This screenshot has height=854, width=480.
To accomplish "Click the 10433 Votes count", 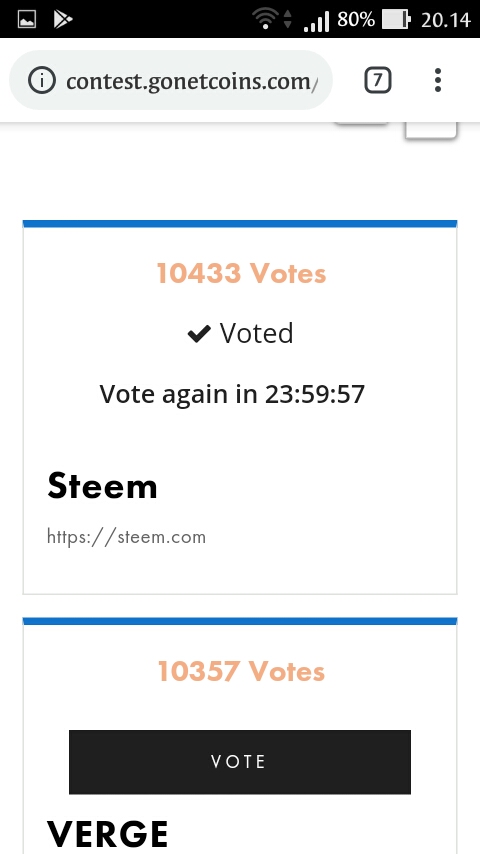I will 241,273.
